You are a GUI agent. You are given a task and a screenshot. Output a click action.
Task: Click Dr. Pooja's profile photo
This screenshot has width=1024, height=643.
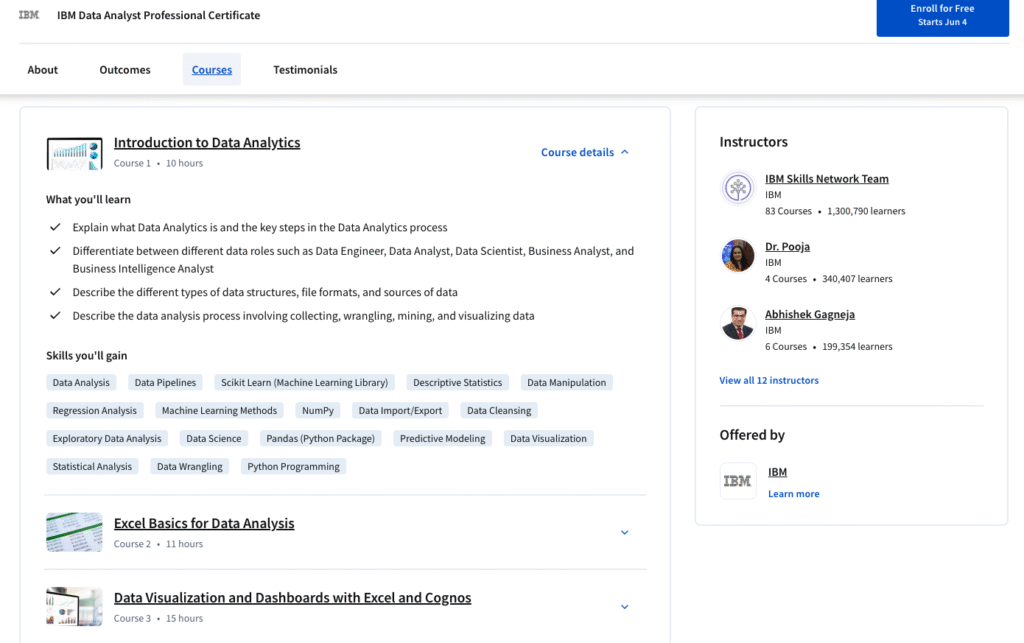(738, 256)
